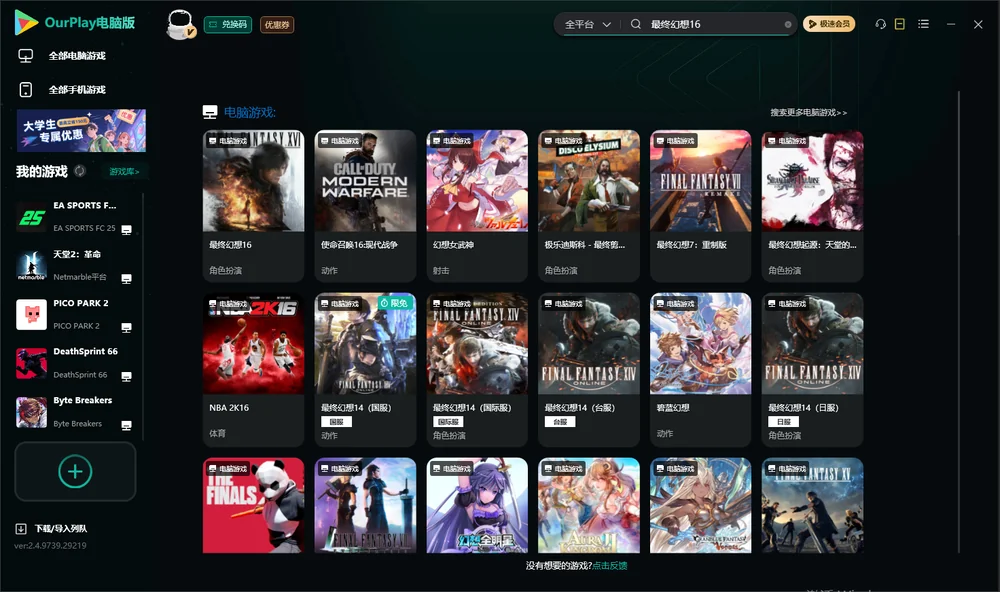Click the 搜索更多电脑游戏>> link
Screen dimensions: 1000x592
coord(808,112)
